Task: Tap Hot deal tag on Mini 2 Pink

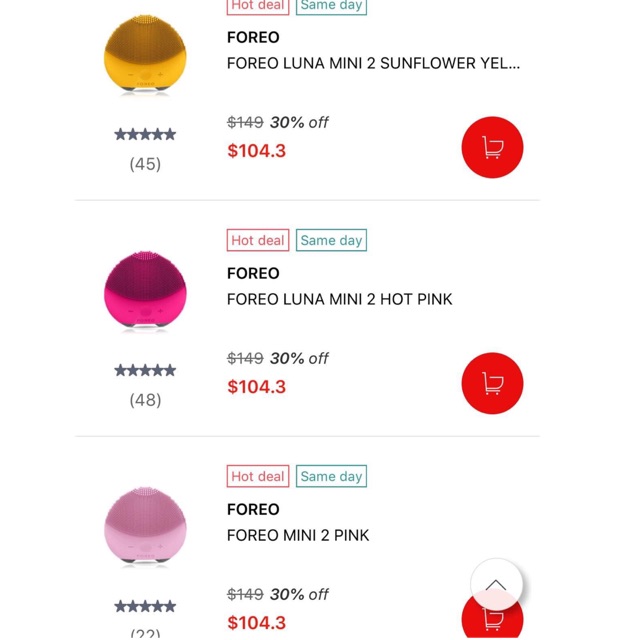Action: tap(258, 476)
